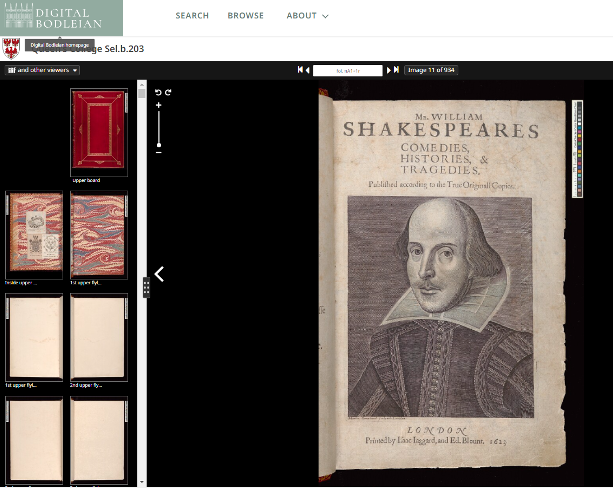This screenshot has width=613, height=488.
Task: Rotate the page clockwise
Action: coord(168,92)
